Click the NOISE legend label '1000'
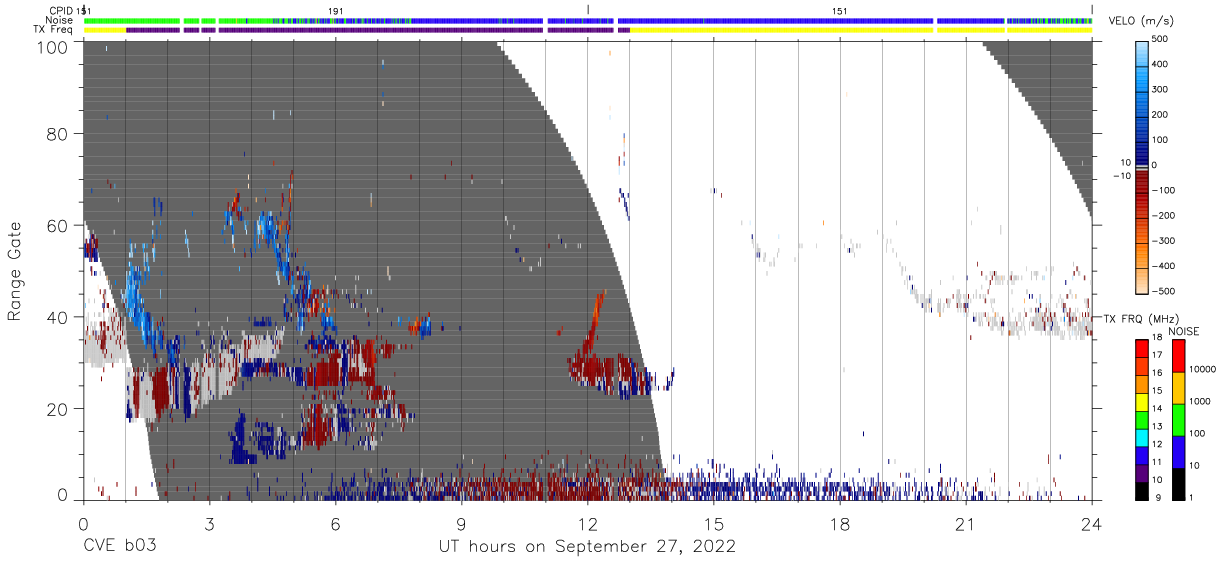 1201,401
